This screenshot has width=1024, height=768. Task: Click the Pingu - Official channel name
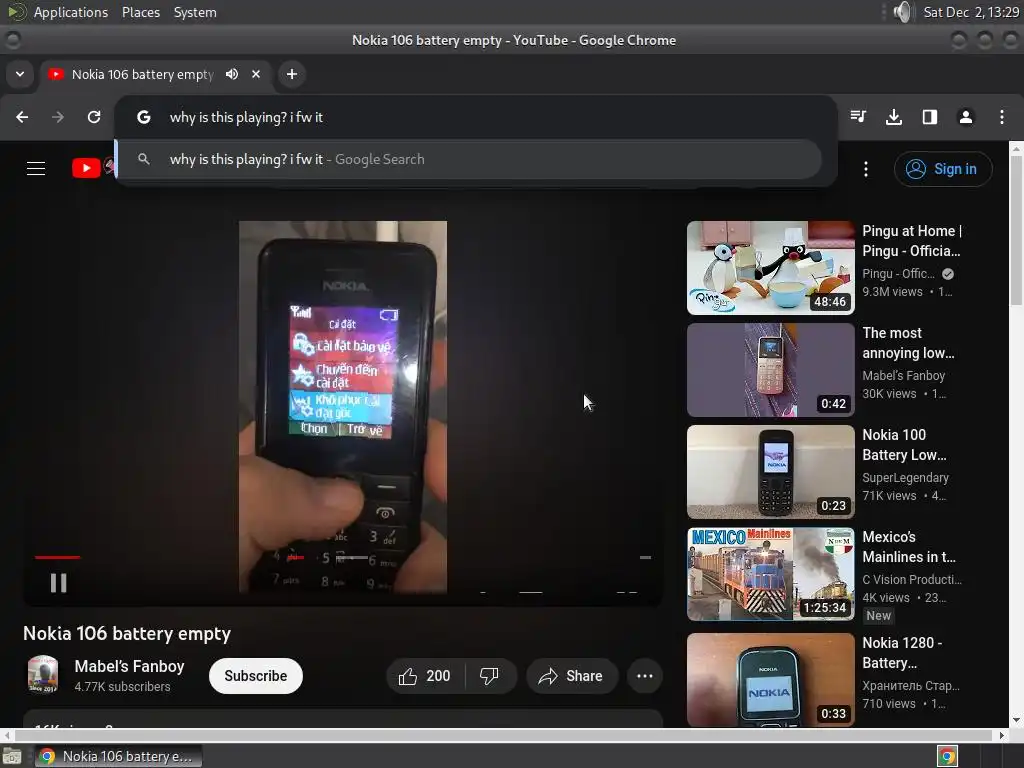[899, 274]
